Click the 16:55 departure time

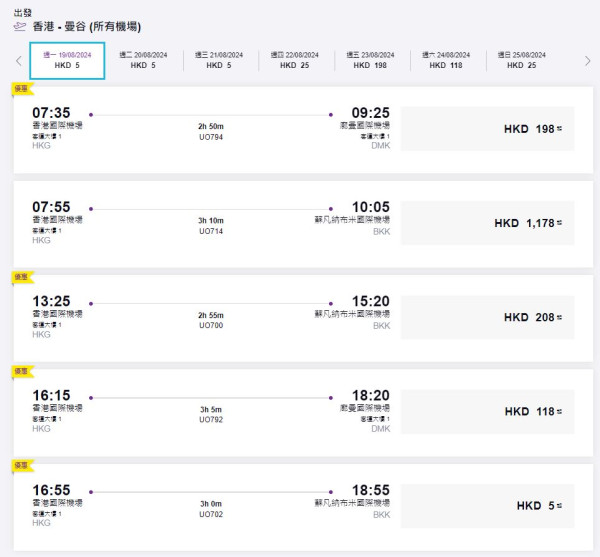click(x=51, y=490)
